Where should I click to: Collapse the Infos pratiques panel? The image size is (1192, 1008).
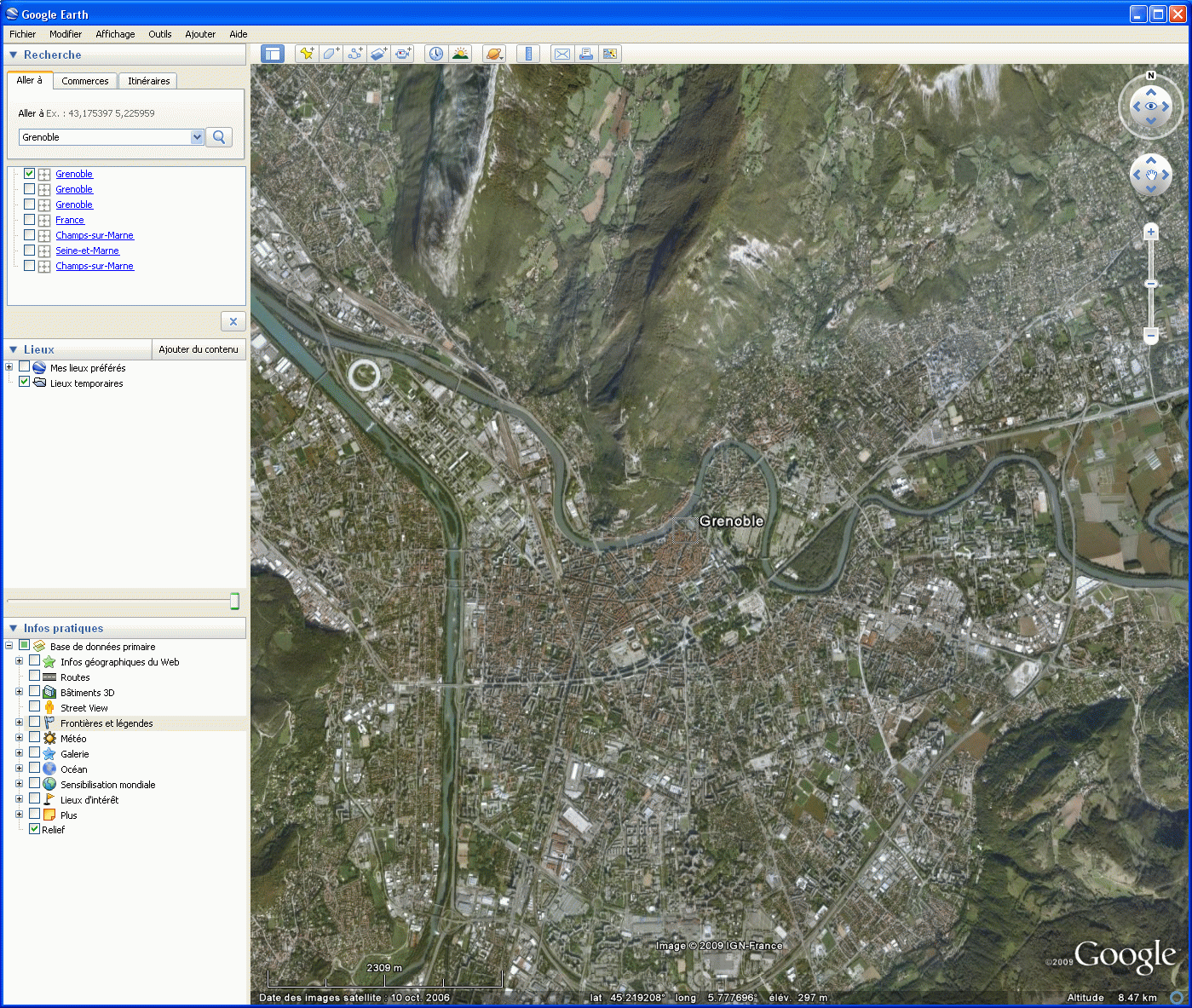point(14,628)
